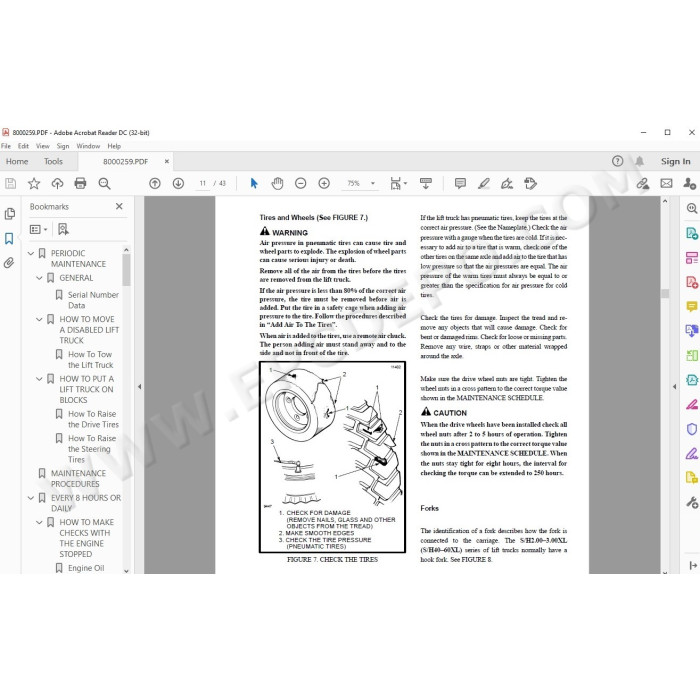Open the zoom percentage dropdown
Viewport: 700px width, 700px height.
pos(373,183)
